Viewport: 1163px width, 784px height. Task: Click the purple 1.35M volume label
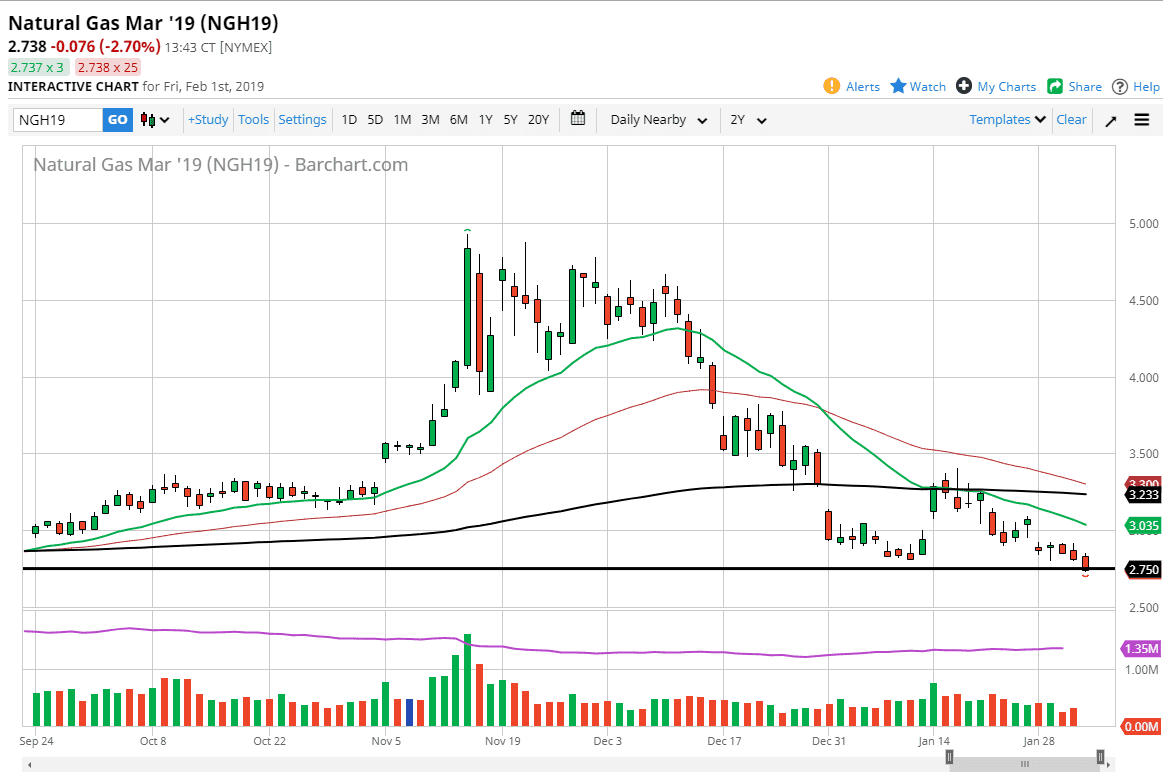1141,648
